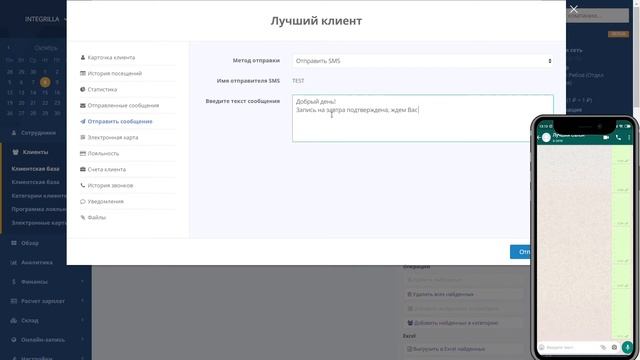Click the paper plane icon by Отправить сообщение
The height and width of the screenshot is (360, 640).
coord(83,121)
